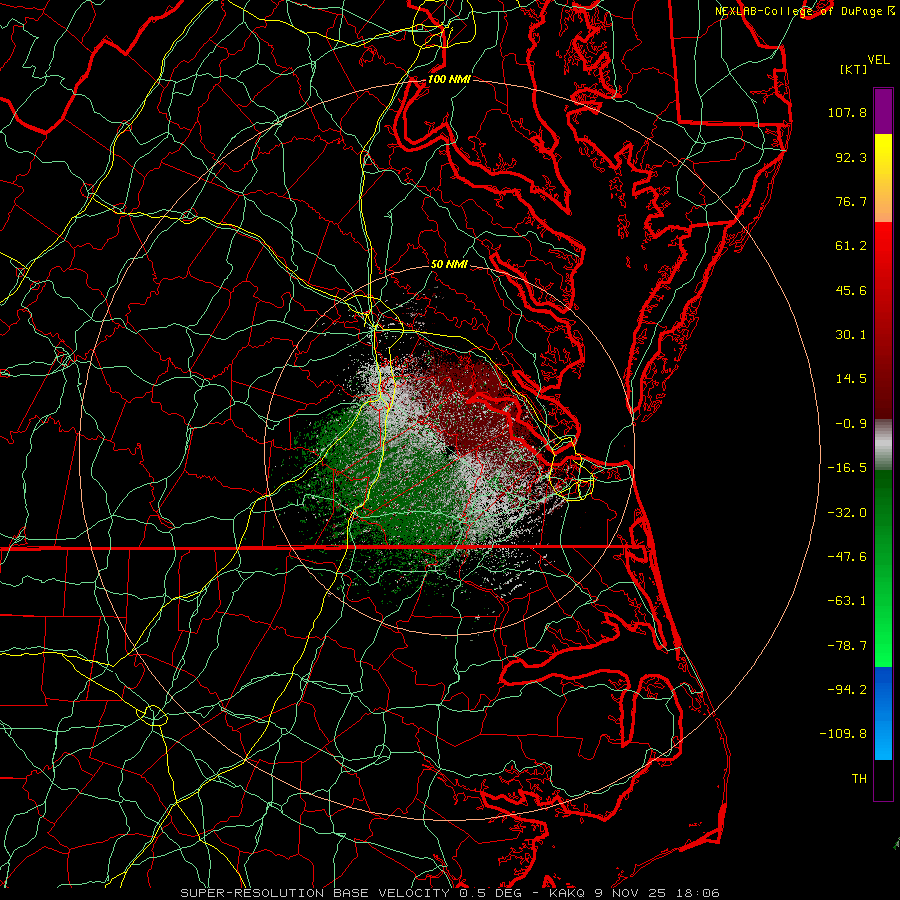Viewport: 900px width, 900px height.
Task: Click the -32.0 legend value
Action: coord(847,512)
